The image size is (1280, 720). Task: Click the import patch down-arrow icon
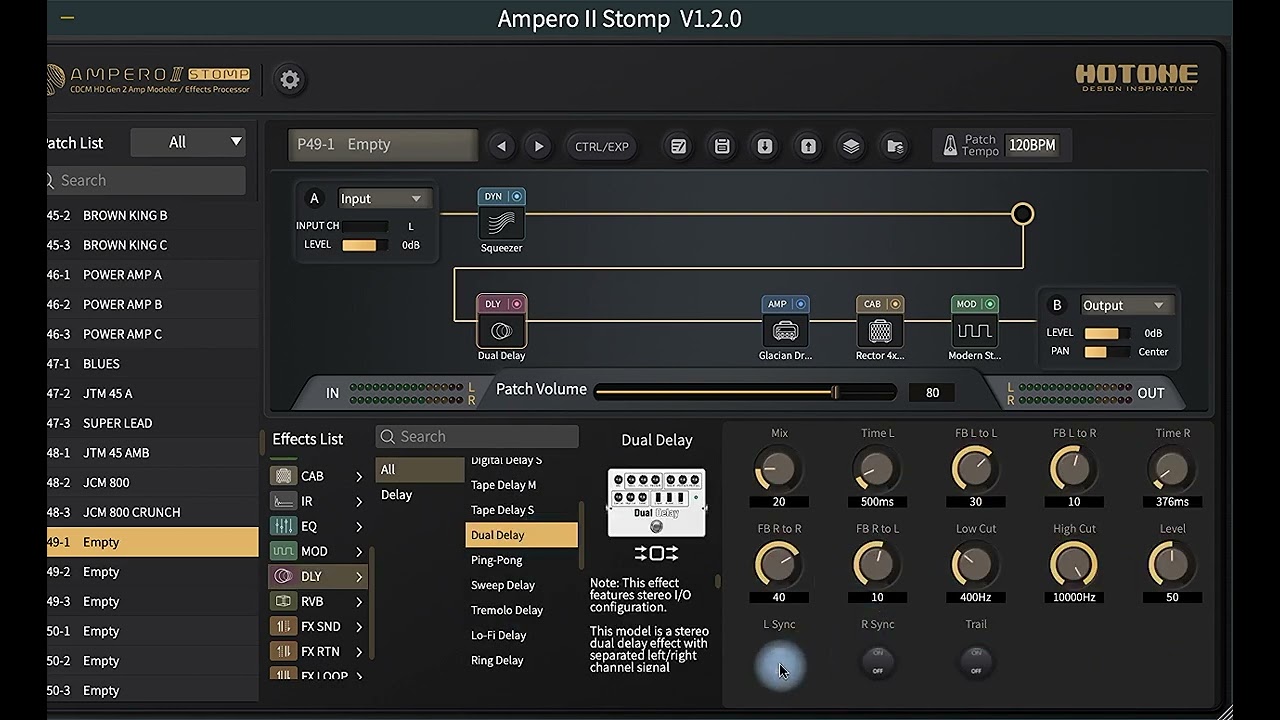(765, 146)
